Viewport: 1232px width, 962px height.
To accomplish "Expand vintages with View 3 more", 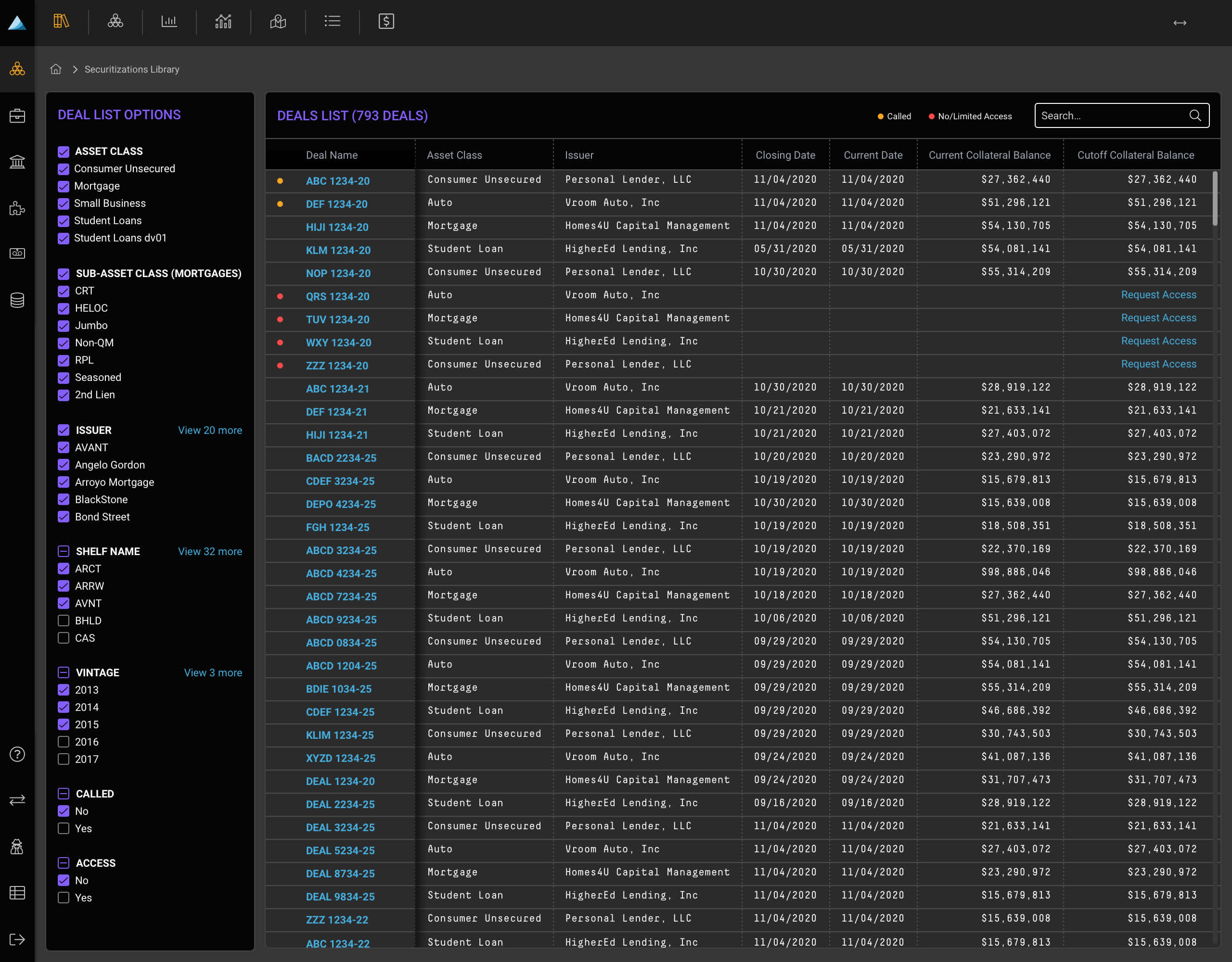I will pyautogui.click(x=213, y=673).
